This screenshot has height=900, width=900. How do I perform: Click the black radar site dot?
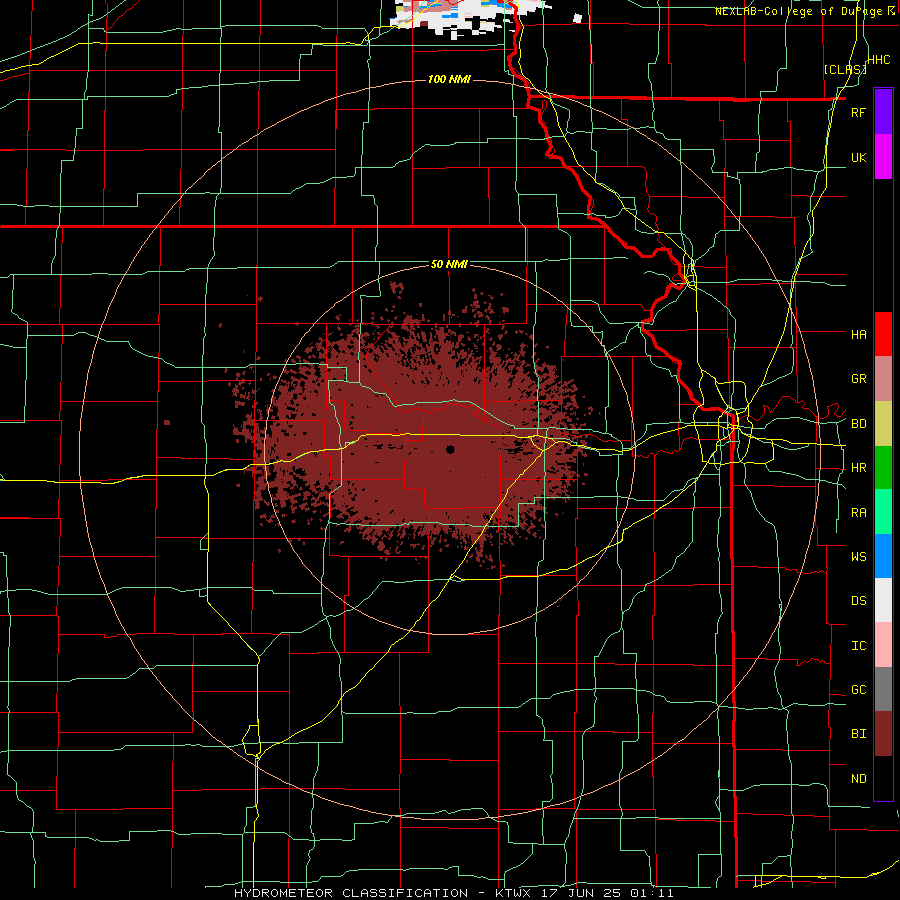pos(451,449)
